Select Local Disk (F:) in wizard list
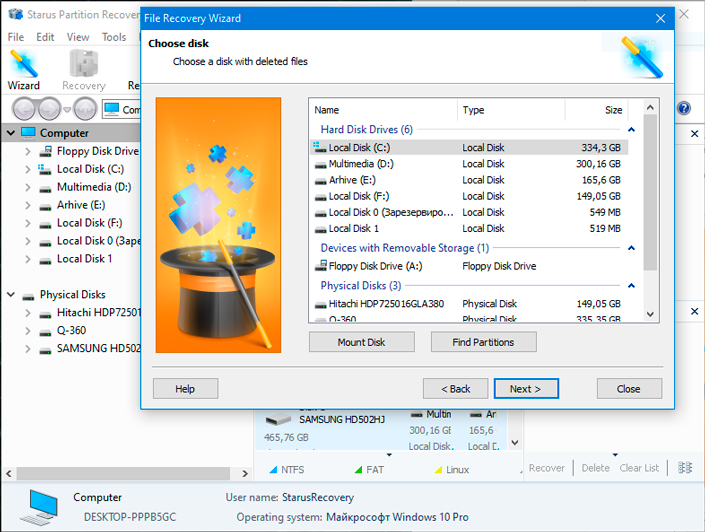705x532 pixels. 468,196
